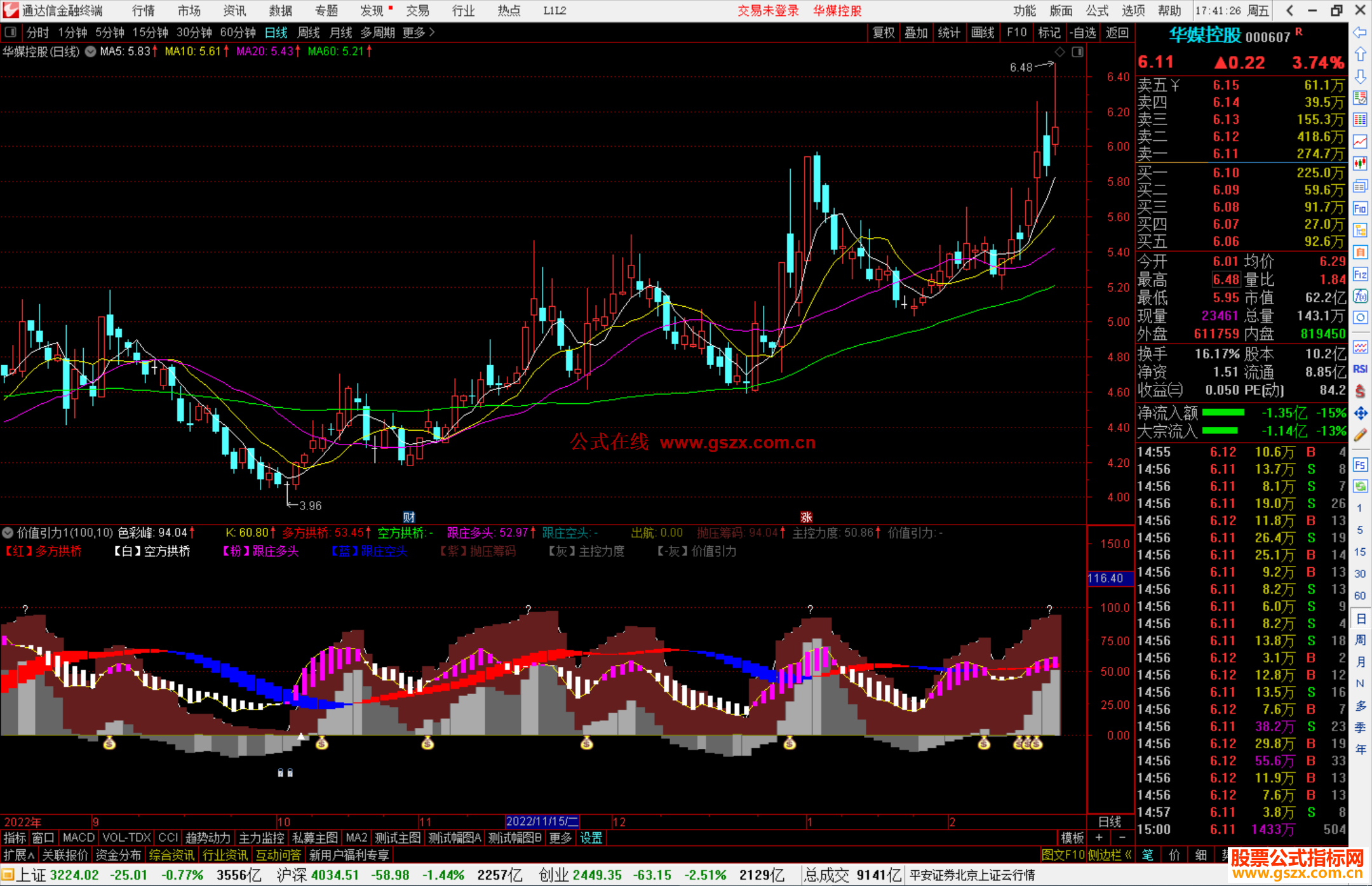Expand the 更多 period options at top
Image resolution: width=1372 pixels, height=886 pixels.
[419, 32]
